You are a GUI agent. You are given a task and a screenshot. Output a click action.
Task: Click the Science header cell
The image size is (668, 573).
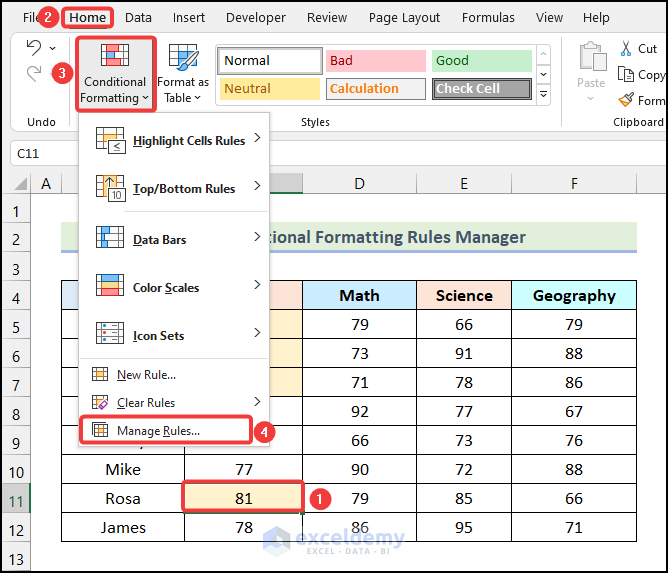coord(464,295)
